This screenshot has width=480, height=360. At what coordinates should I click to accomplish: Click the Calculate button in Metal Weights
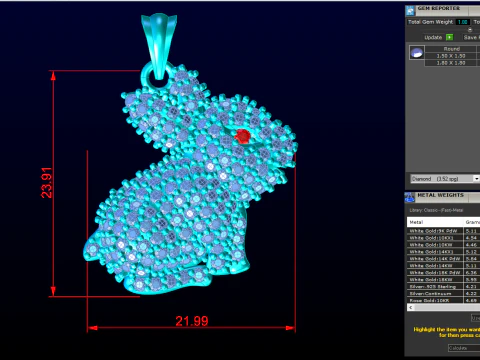tap(464, 348)
